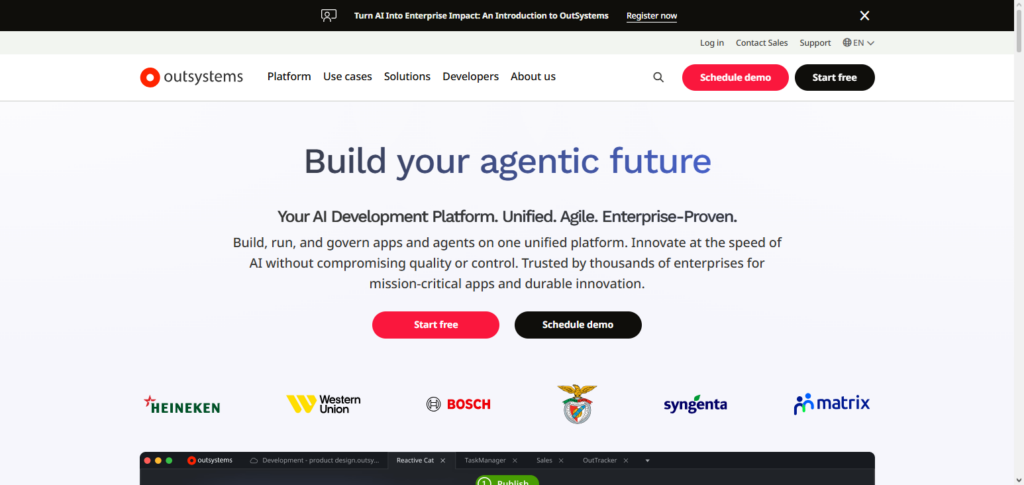Click the Register now link

[651, 16]
